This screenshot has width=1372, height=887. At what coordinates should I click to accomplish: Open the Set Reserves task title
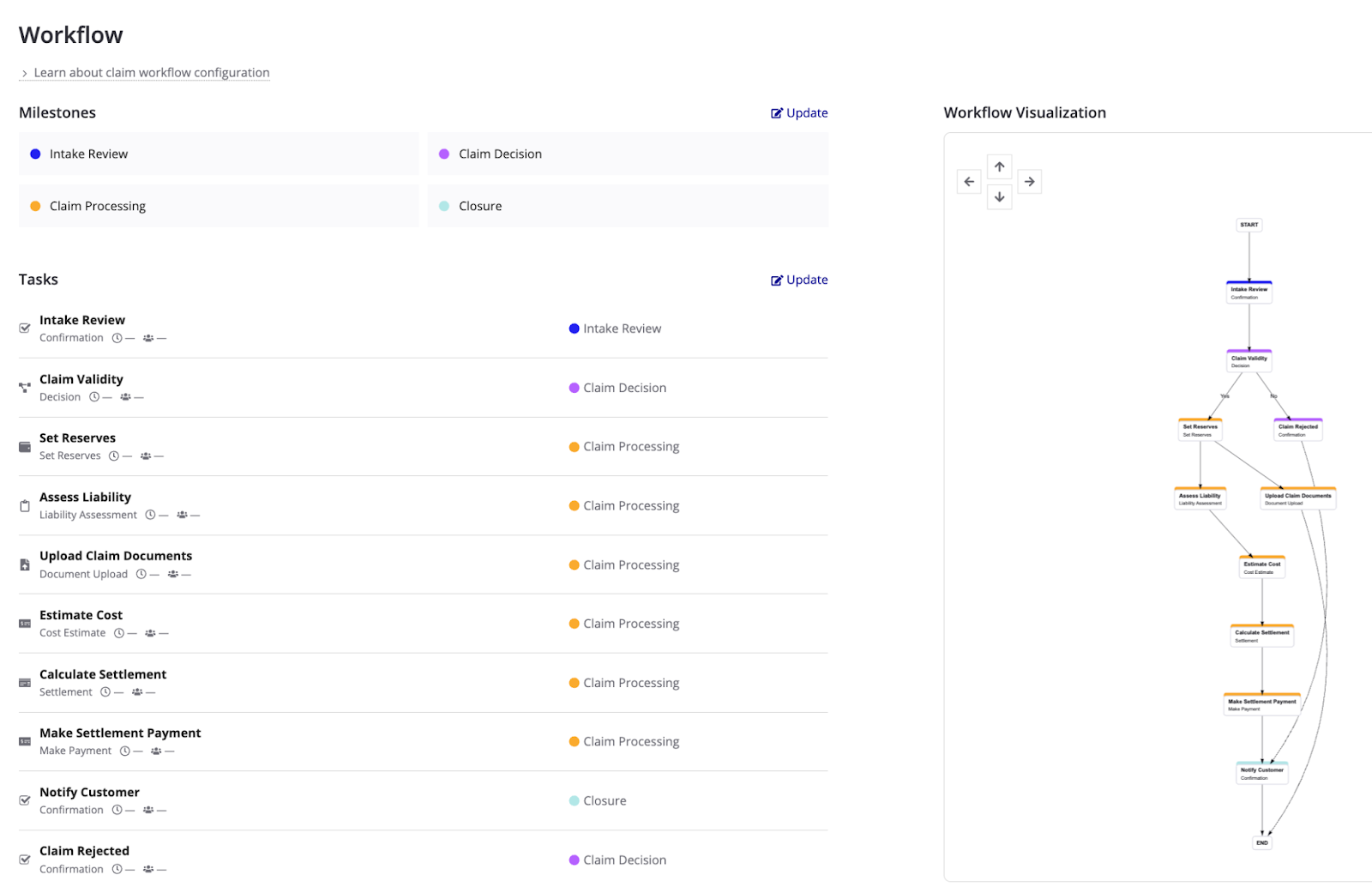coord(77,438)
